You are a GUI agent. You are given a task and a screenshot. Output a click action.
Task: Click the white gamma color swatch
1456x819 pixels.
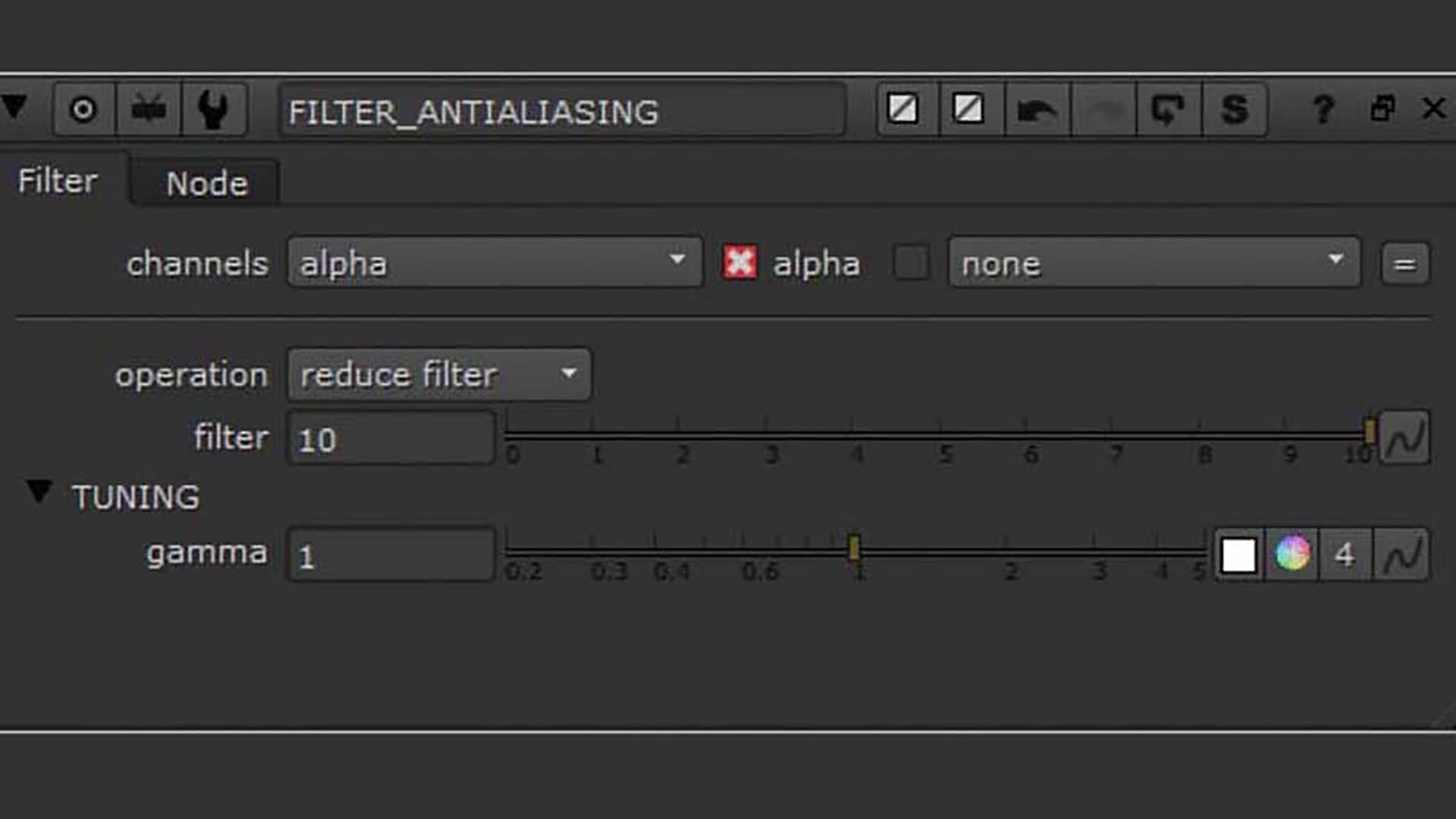click(1238, 554)
